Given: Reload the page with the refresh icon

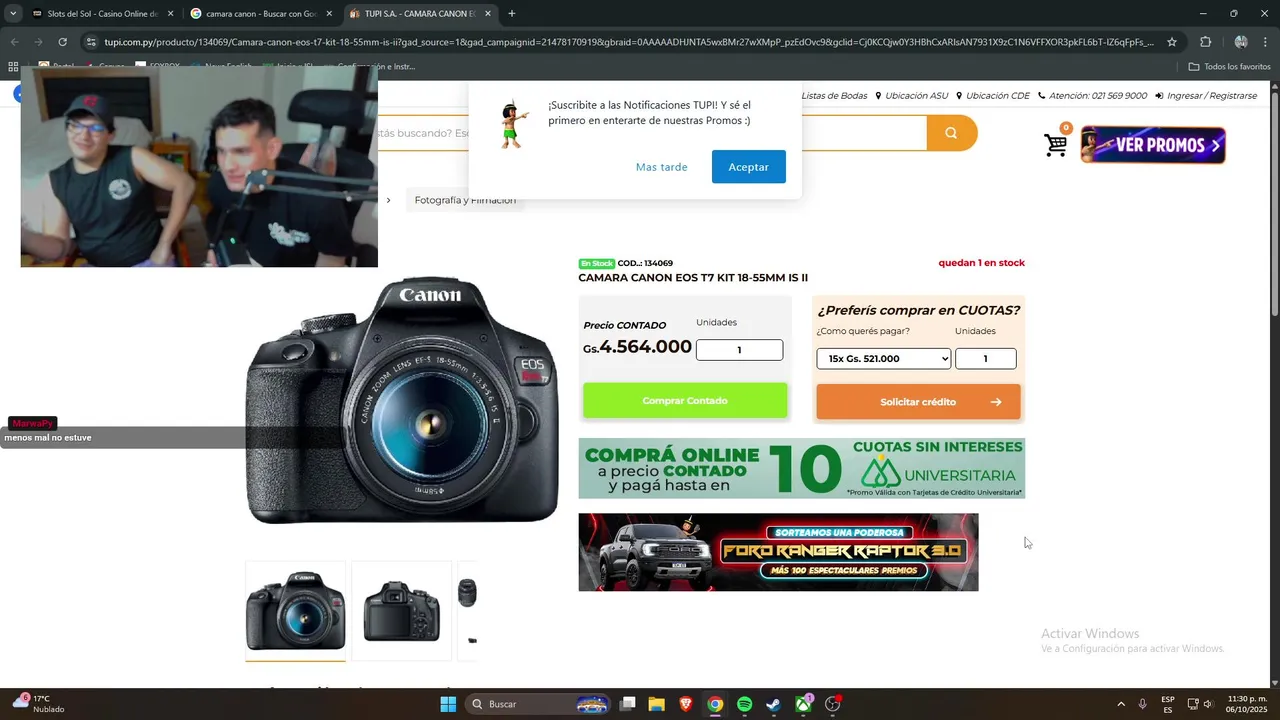Looking at the screenshot, I should coord(62,42).
